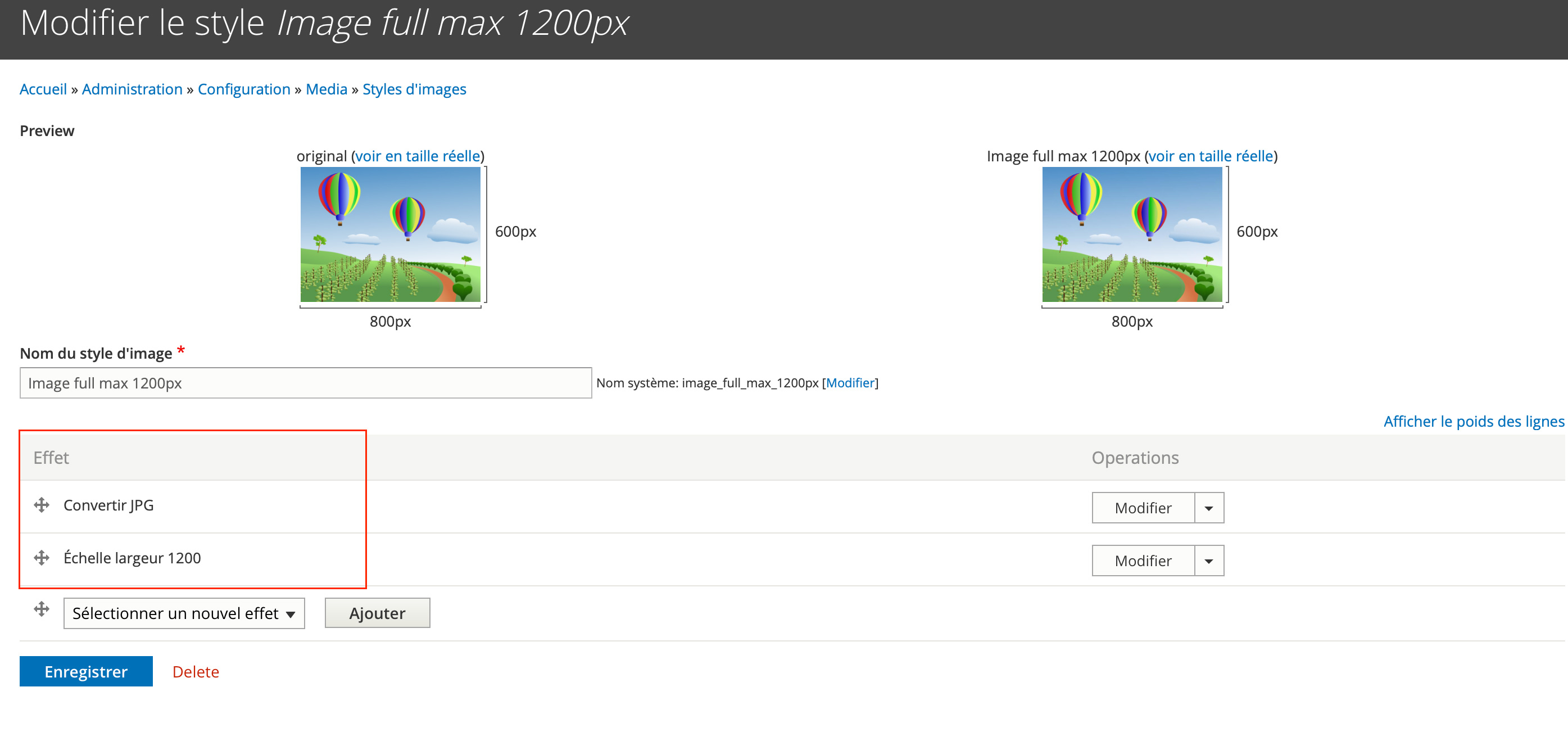
Task: Click into the Nom du style d'image field
Action: point(306,383)
